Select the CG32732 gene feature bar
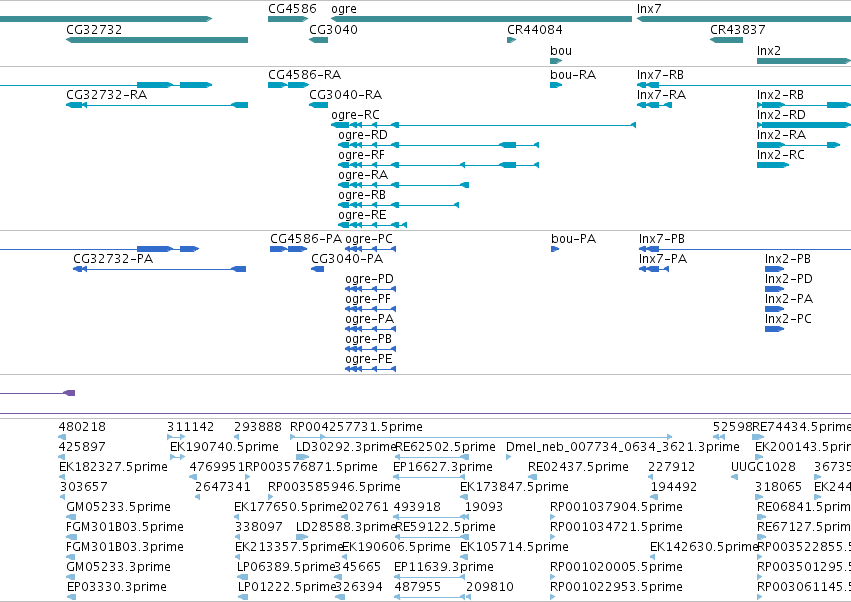The height and width of the screenshot is (602, 851). tap(157, 40)
